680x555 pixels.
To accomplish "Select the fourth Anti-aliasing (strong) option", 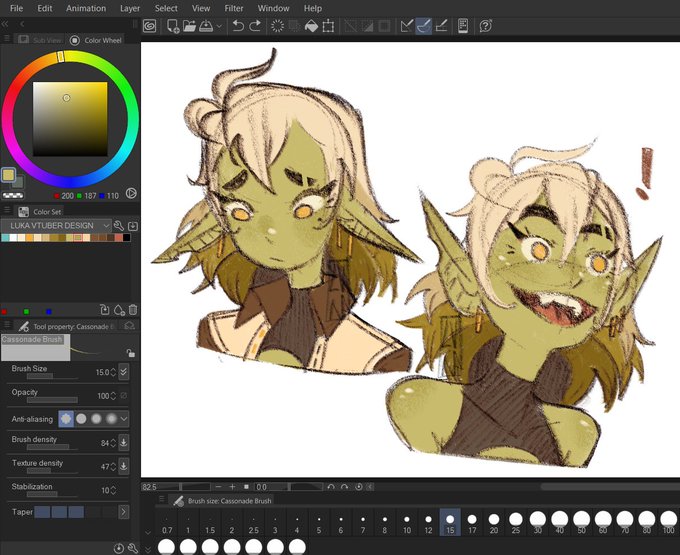I will coord(111,419).
